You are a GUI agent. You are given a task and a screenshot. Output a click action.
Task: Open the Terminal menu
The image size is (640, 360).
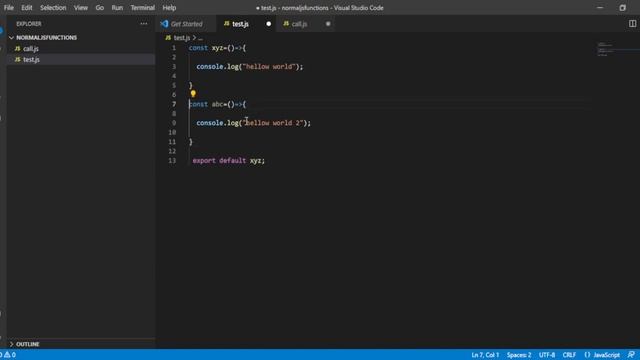(x=142, y=8)
